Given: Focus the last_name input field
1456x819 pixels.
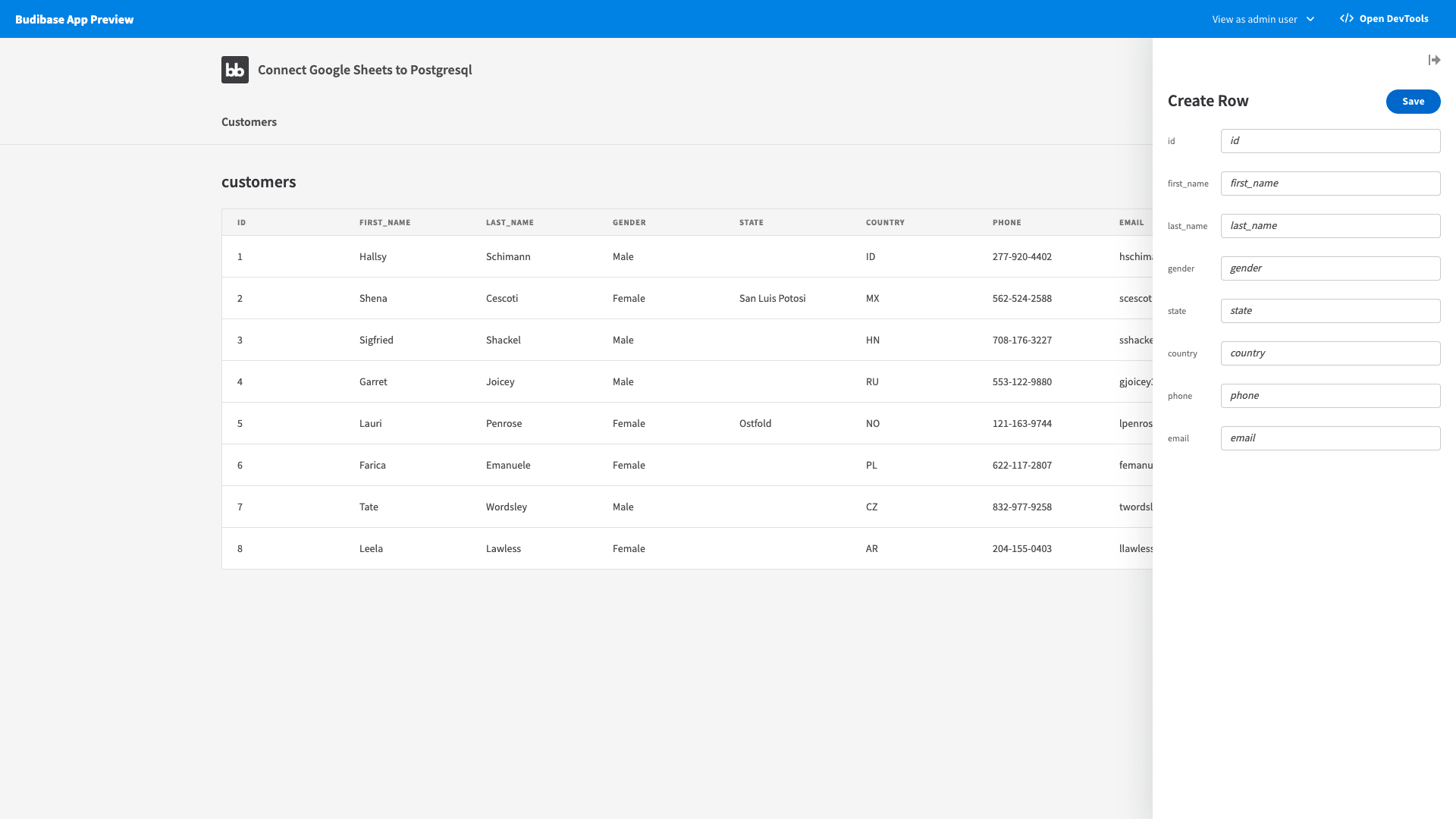Looking at the screenshot, I should [x=1330, y=226].
